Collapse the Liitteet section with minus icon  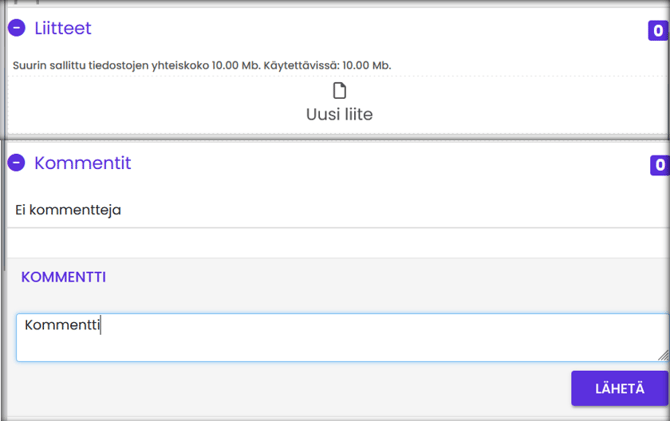(16, 29)
